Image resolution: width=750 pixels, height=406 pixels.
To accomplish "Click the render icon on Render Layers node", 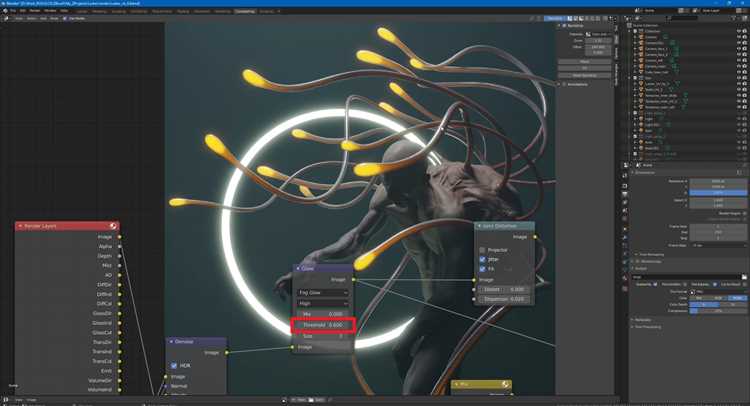I will coord(113,226).
